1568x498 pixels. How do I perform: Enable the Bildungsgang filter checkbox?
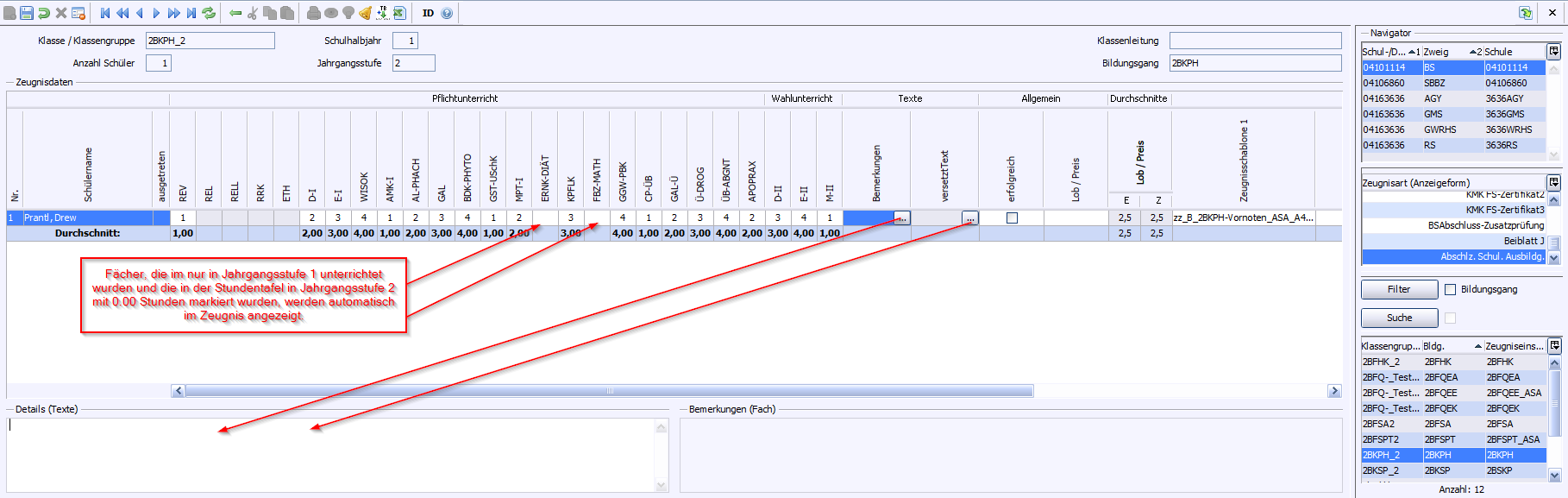coord(1450,289)
